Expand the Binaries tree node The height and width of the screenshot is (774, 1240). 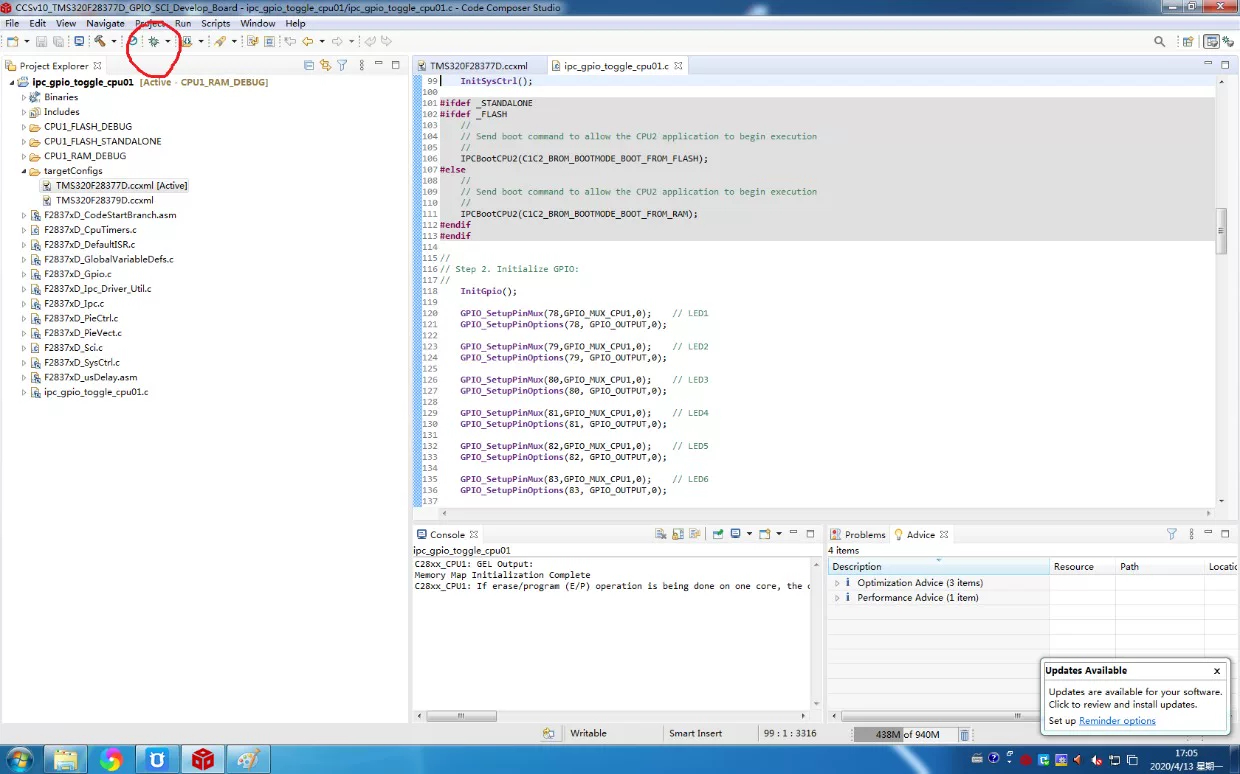coord(24,97)
